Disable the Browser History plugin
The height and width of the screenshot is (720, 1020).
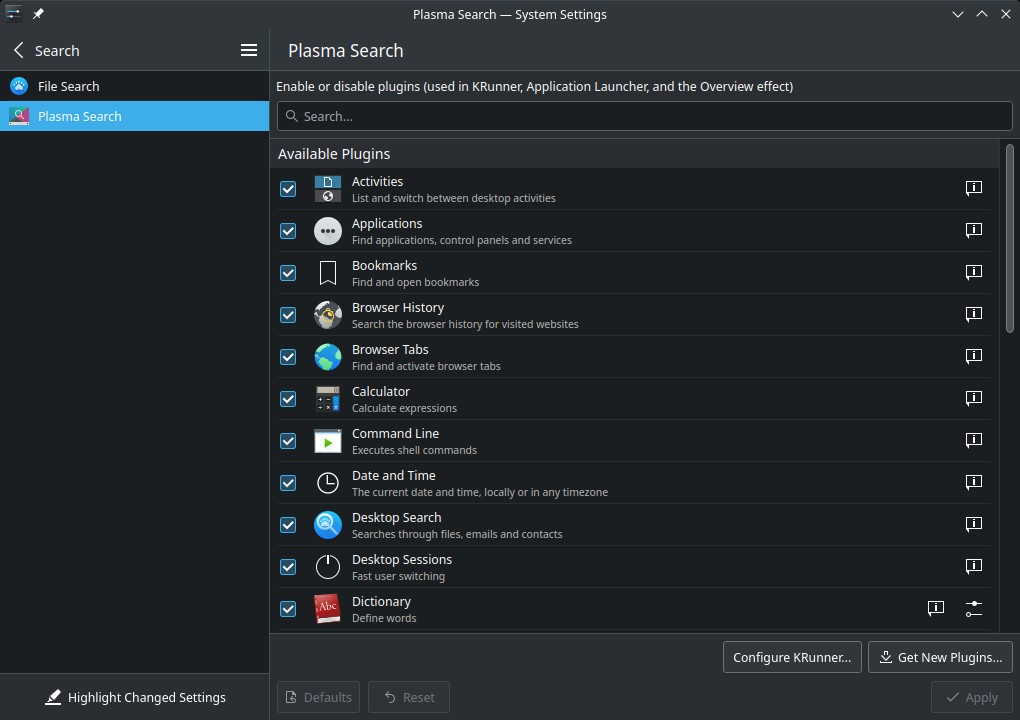pos(288,315)
